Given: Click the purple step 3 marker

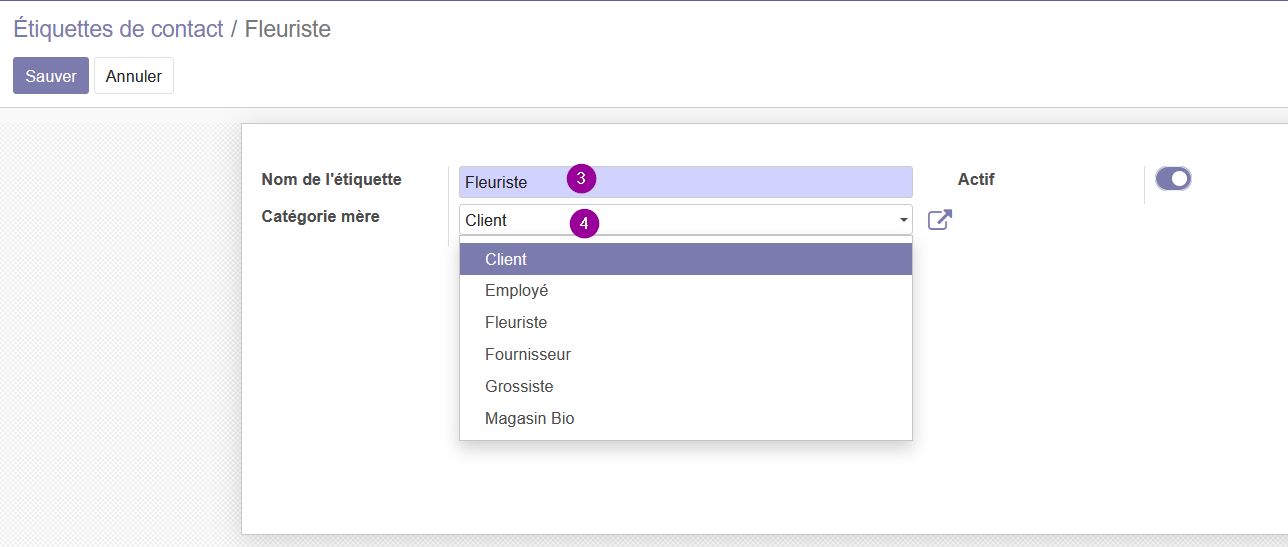Looking at the screenshot, I should (x=581, y=178).
